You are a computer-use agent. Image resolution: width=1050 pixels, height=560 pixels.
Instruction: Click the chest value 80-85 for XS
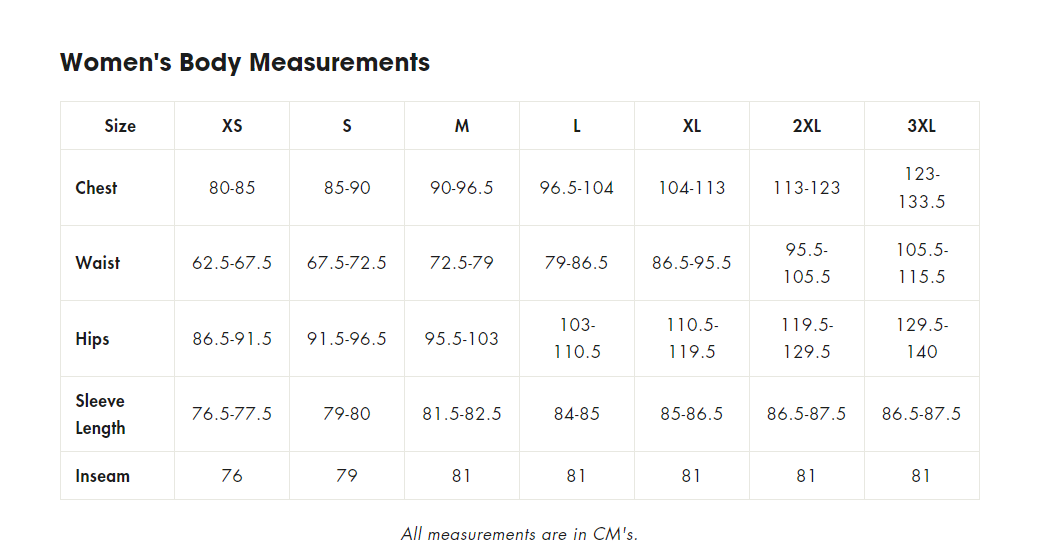tap(232, 188)
